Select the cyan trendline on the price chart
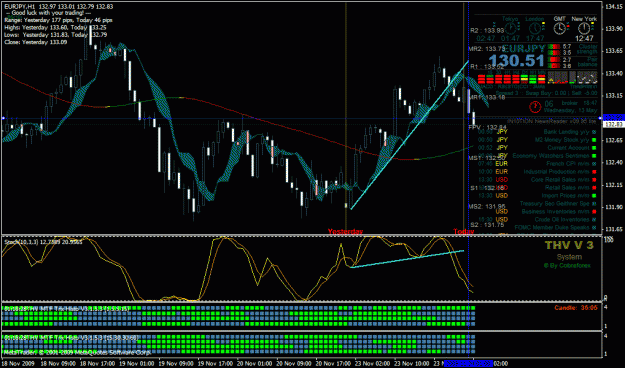This screenshot has height=368, width=625. coord(409,135)
